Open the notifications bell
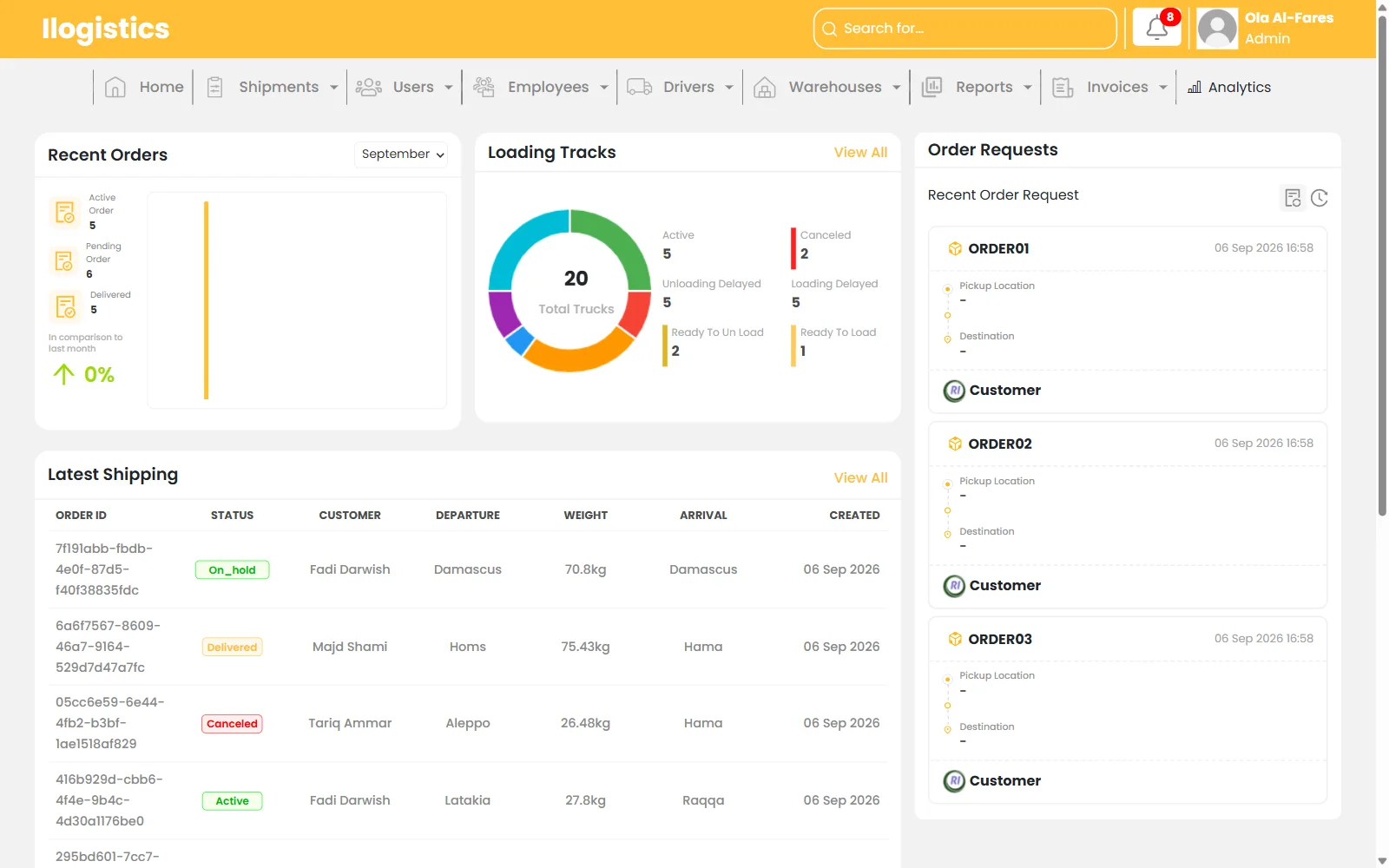The image size is (1389, 868). pos(1156,28)
